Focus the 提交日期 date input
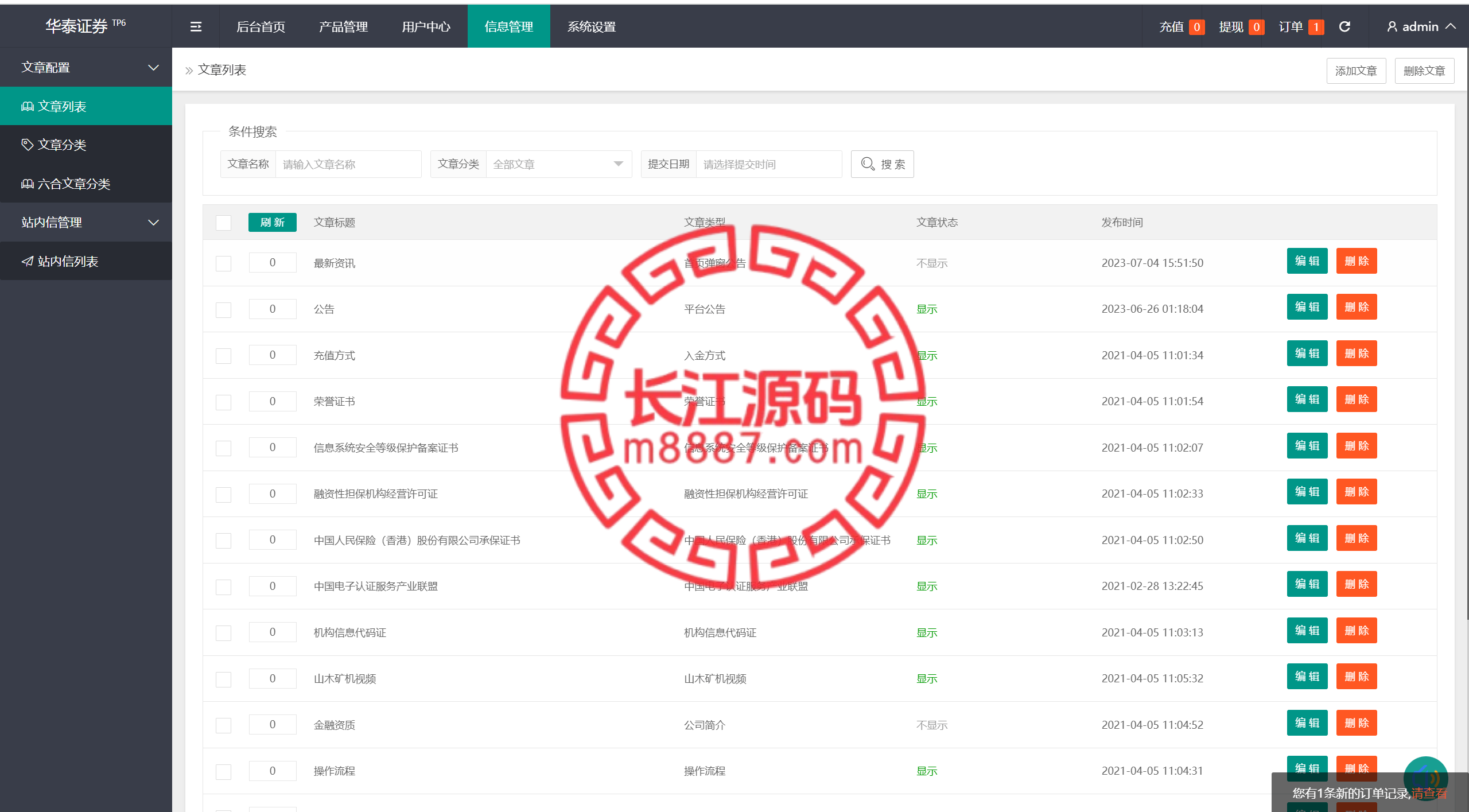1469x812 pixels. click(x=769, y=164)
